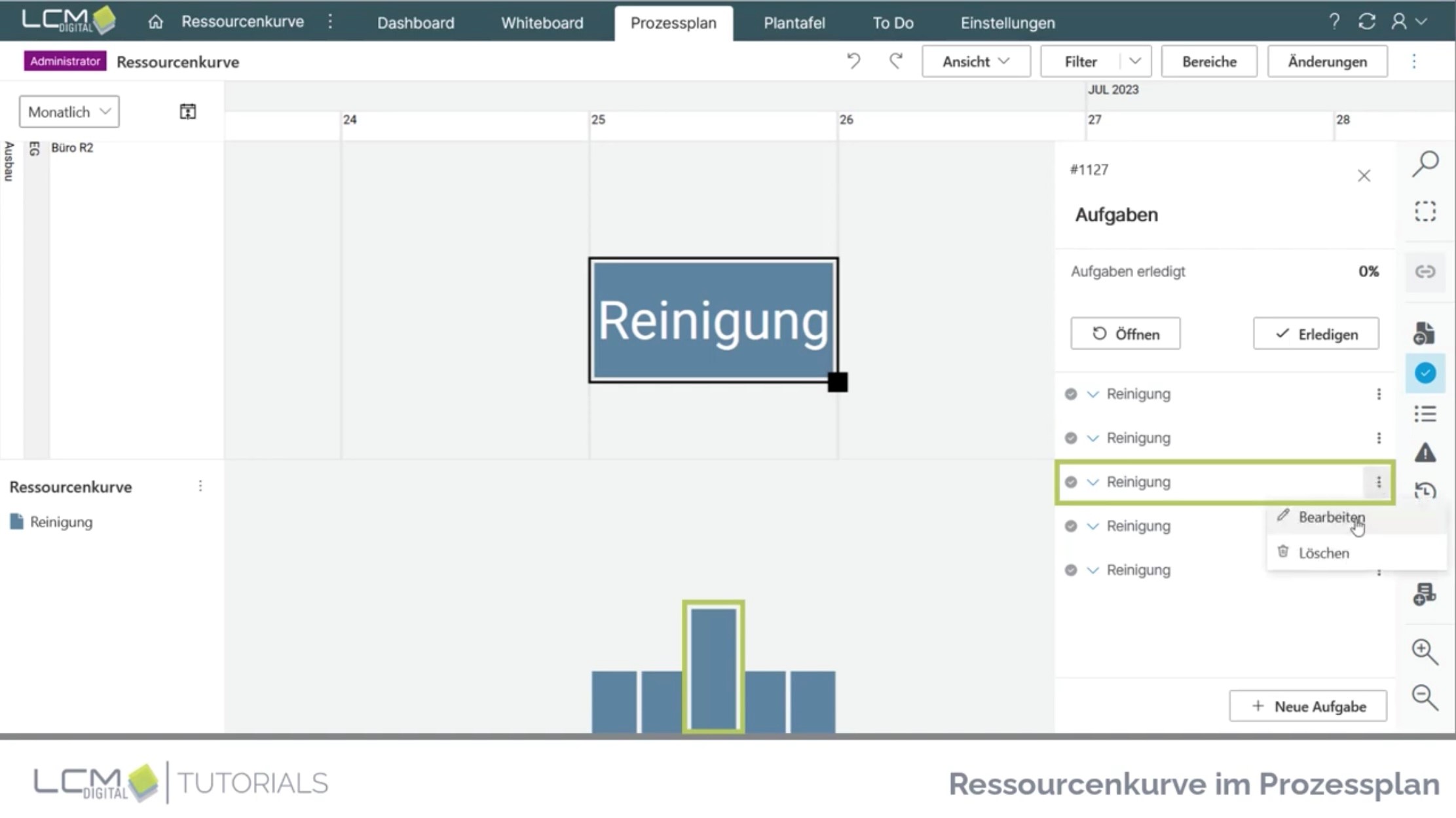Click the zoom in magnifier icon
This screenshot has width=1456, height=818.
1425,651
